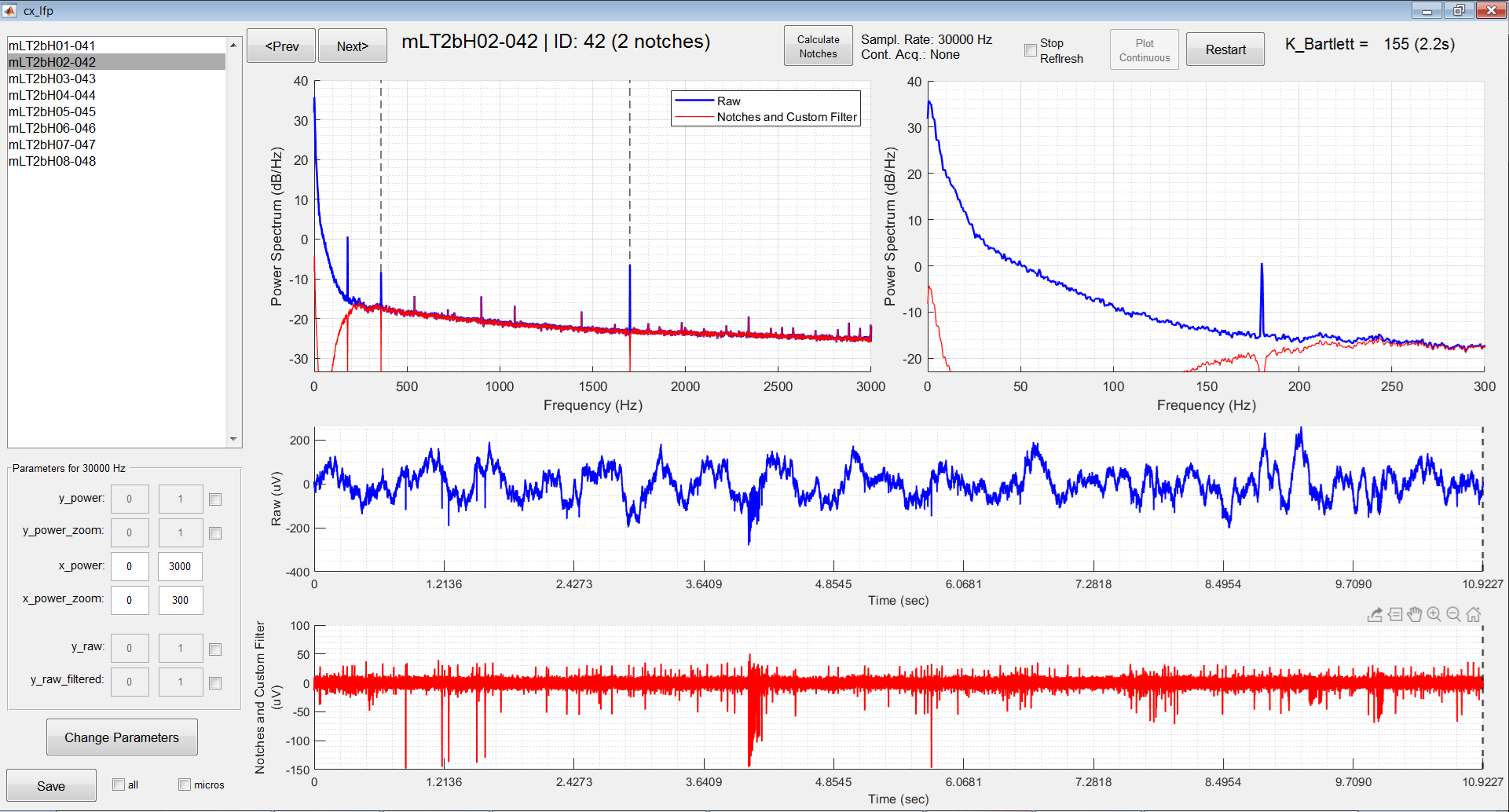This screenshot has height=812, width=1509.
Task: Click the y_power maximum field showing 1
Action: [x=180, y=499]
